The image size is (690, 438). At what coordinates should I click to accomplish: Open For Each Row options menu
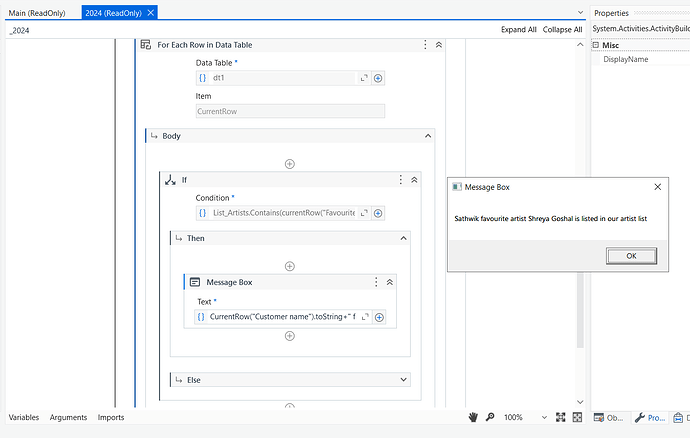click(x=425, y=44)
